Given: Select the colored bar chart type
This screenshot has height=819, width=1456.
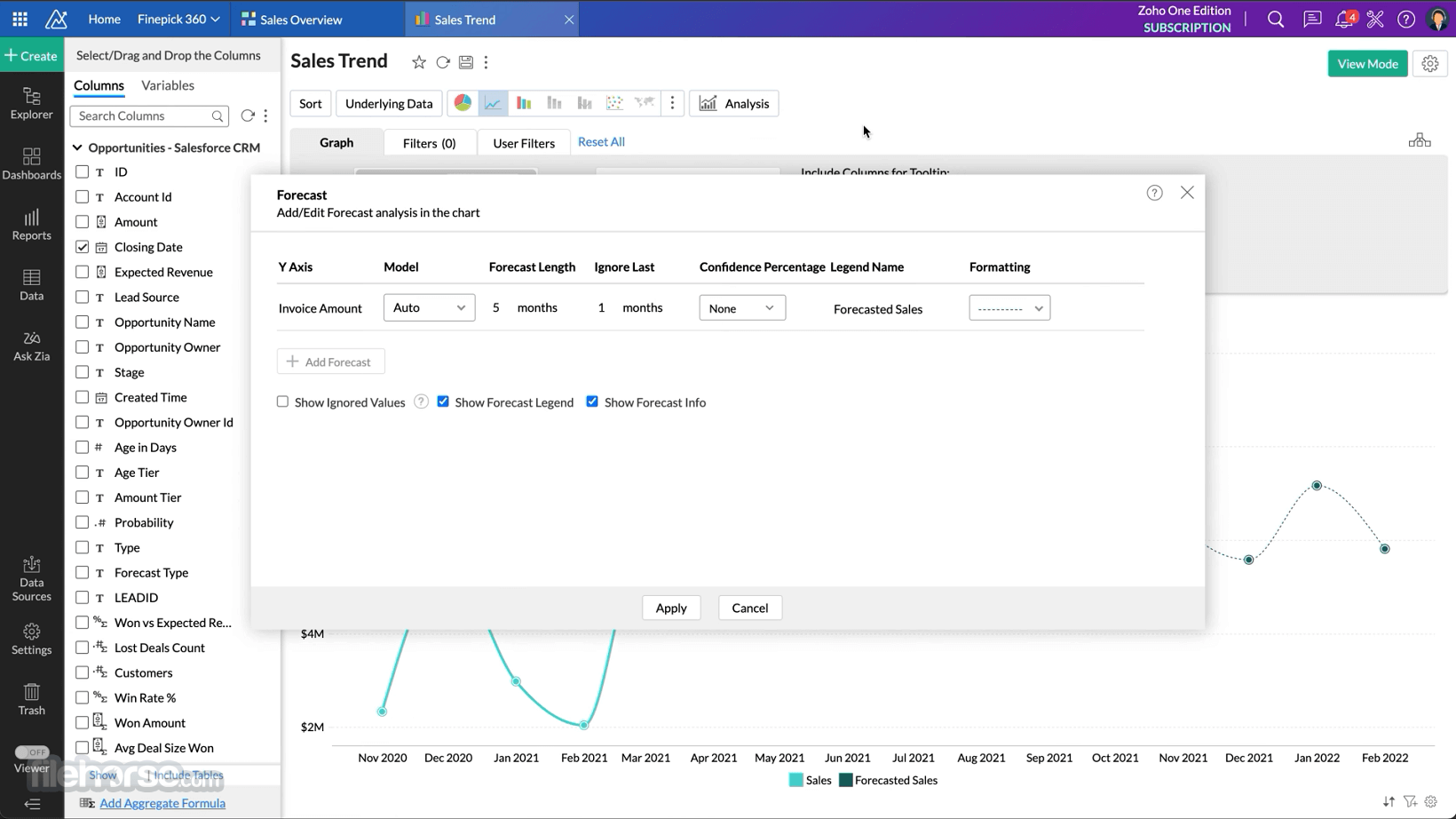Looking at the screenshot, I should click(524, 103).
